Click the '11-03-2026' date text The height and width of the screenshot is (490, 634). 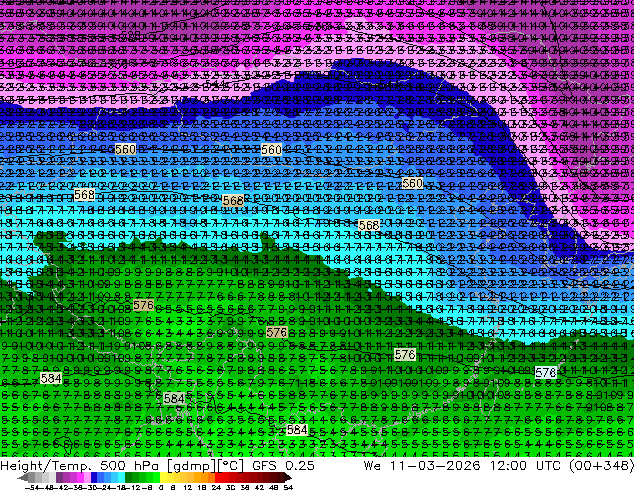(x=435, y=466)
